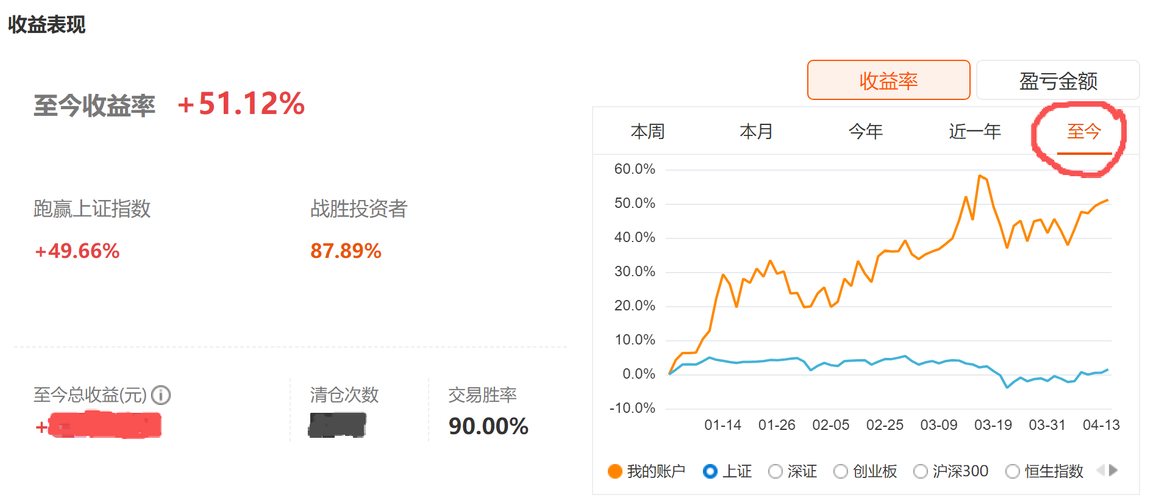Viewport: 1151px width, 500px height.
Task: Click the orange 我的账户 legend dot
Action: pyautogui.click(x=615, y=471)
